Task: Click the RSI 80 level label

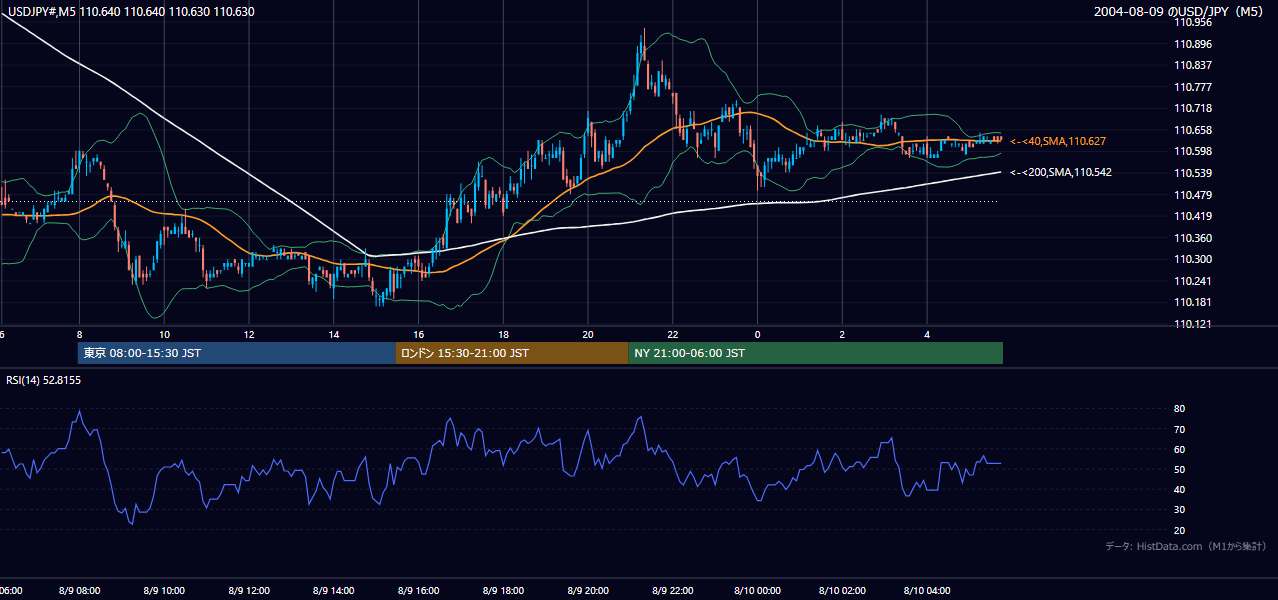Action: pyautogui.click(x=1179, y=409)
